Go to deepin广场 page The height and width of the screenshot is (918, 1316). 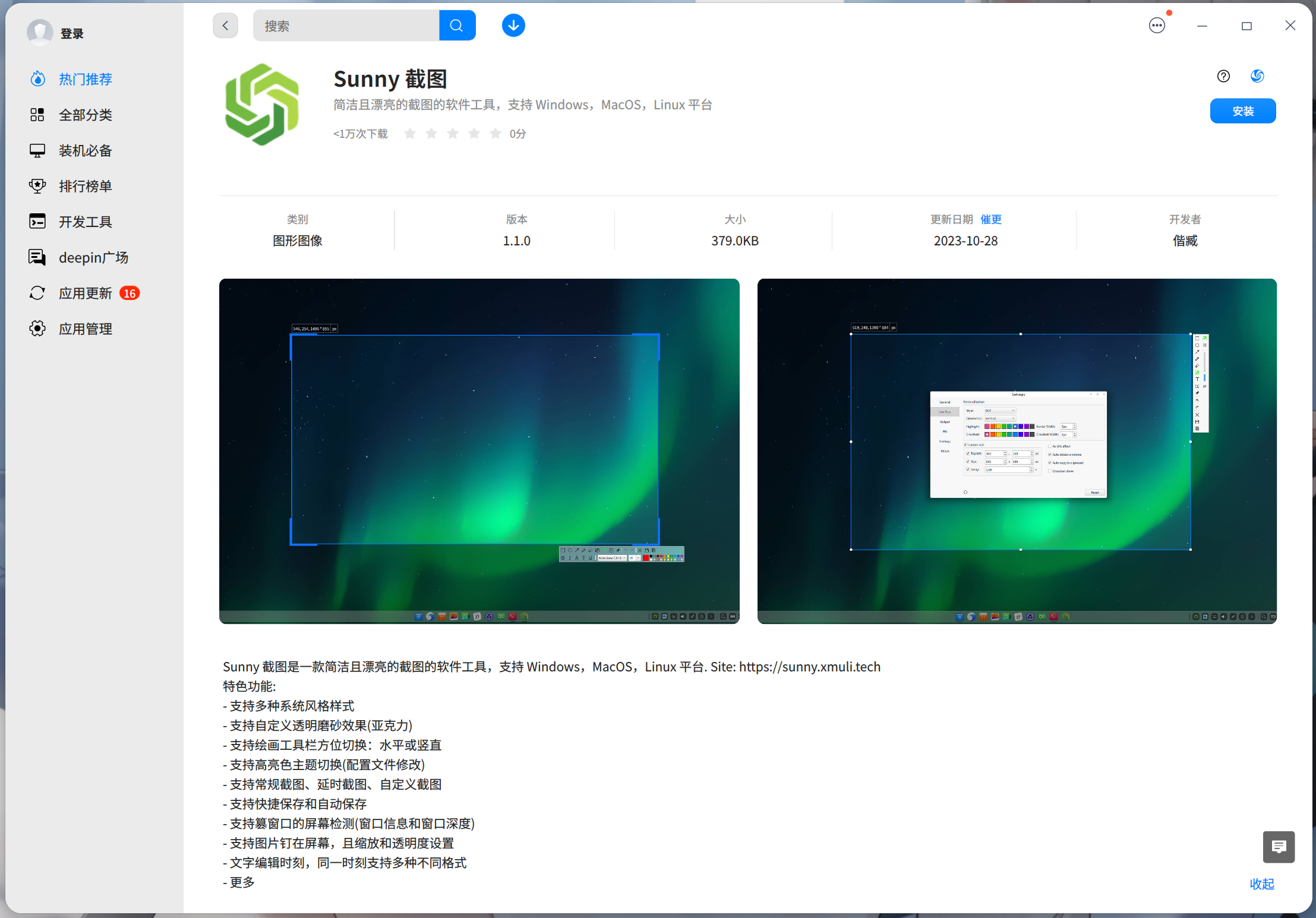[x=93, y=257]
